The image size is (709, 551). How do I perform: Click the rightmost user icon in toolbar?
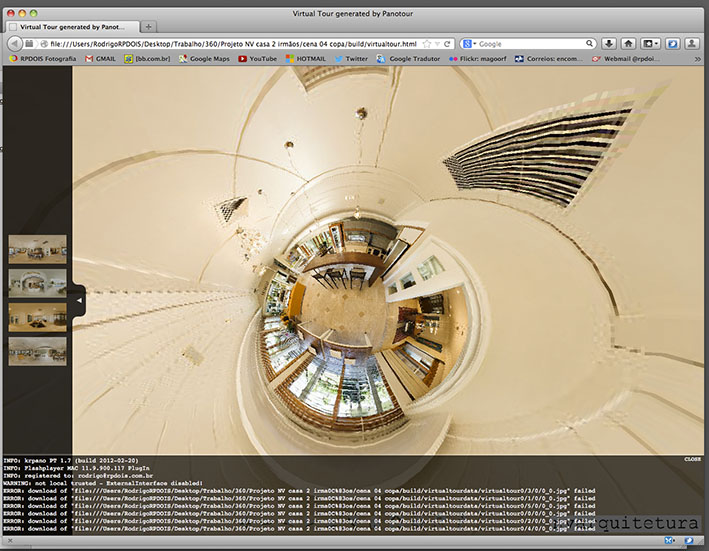point(692,44)
